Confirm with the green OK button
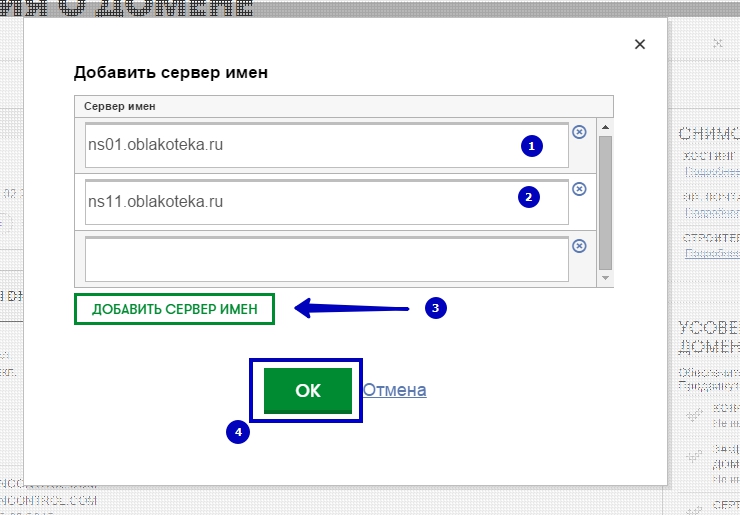 coord(308,391)
